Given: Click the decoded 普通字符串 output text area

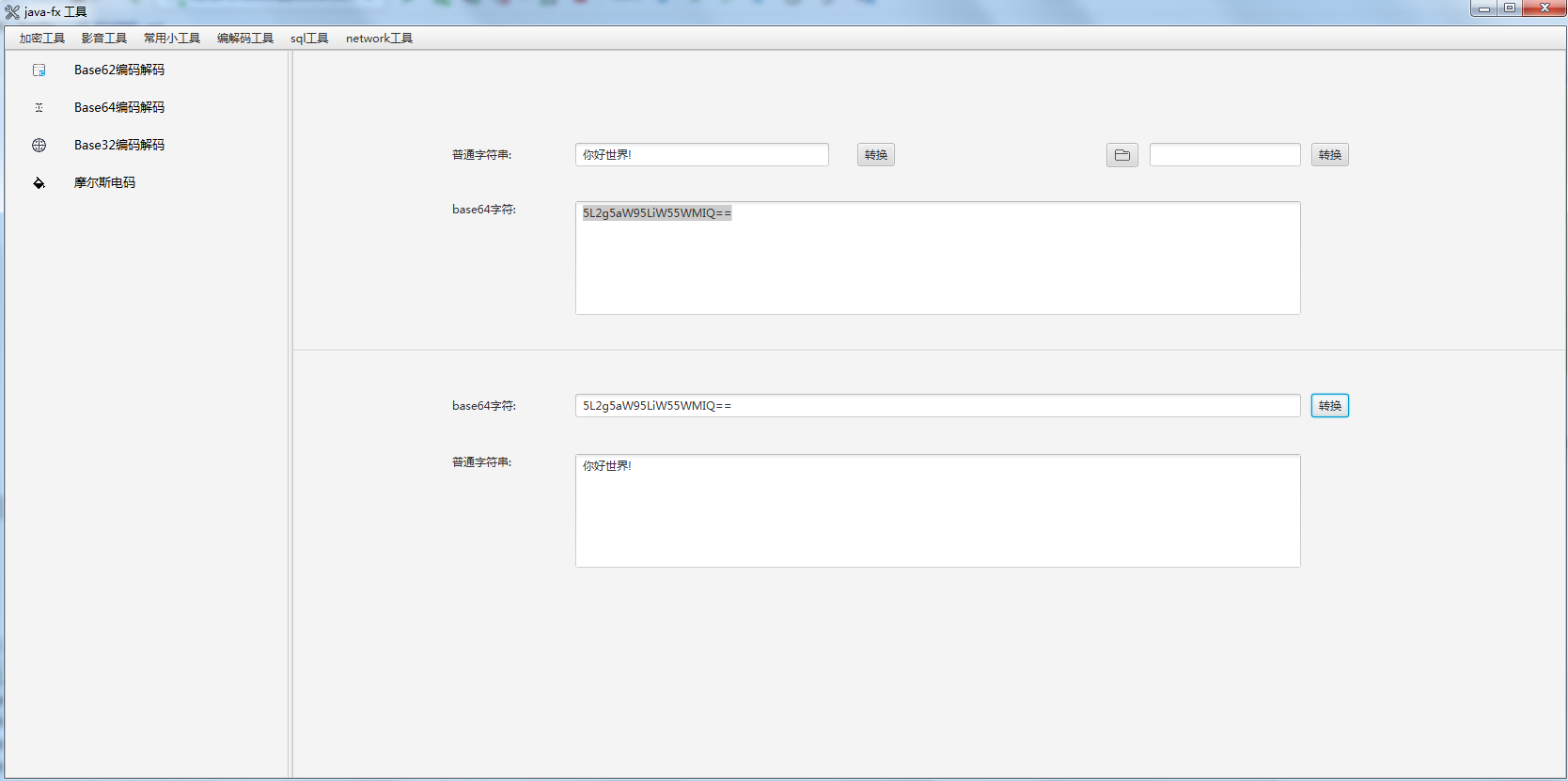Looking at the screenshot, I should 937,511.
